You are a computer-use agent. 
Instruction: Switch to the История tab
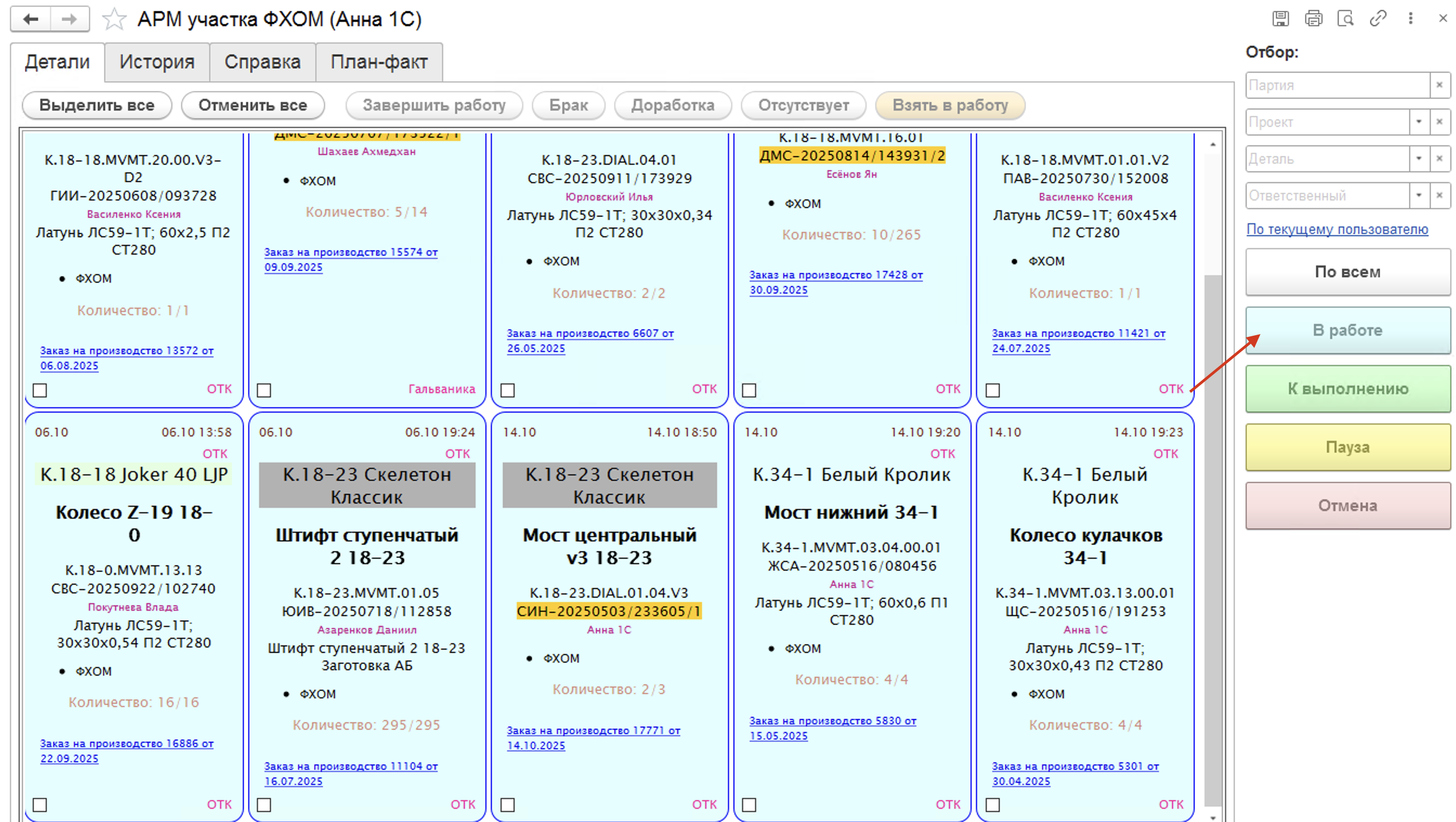tap(157, 62)
